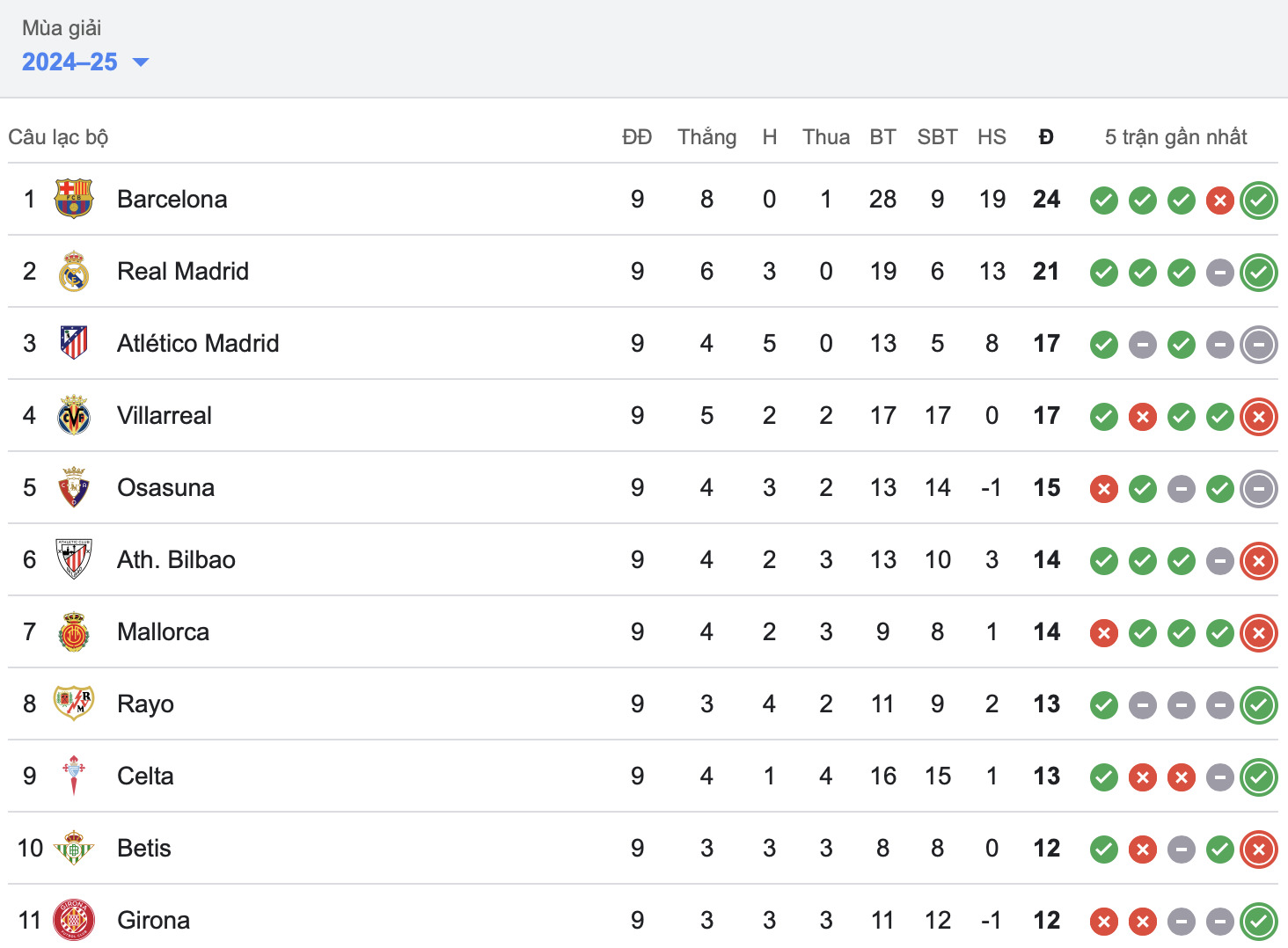Click the Rayo club crest icon
Viewport: 1288px width, 948px height.
click(74, 704)
